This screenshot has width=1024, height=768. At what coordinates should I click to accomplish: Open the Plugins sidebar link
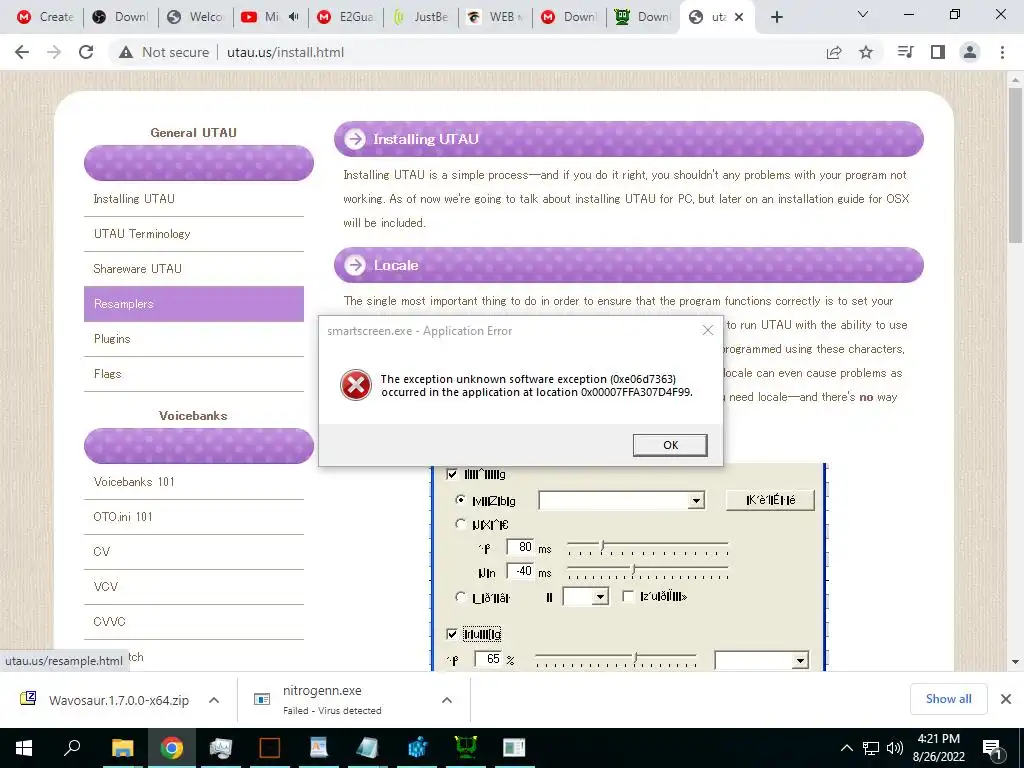pyautogui.click(x=194, y=339)
